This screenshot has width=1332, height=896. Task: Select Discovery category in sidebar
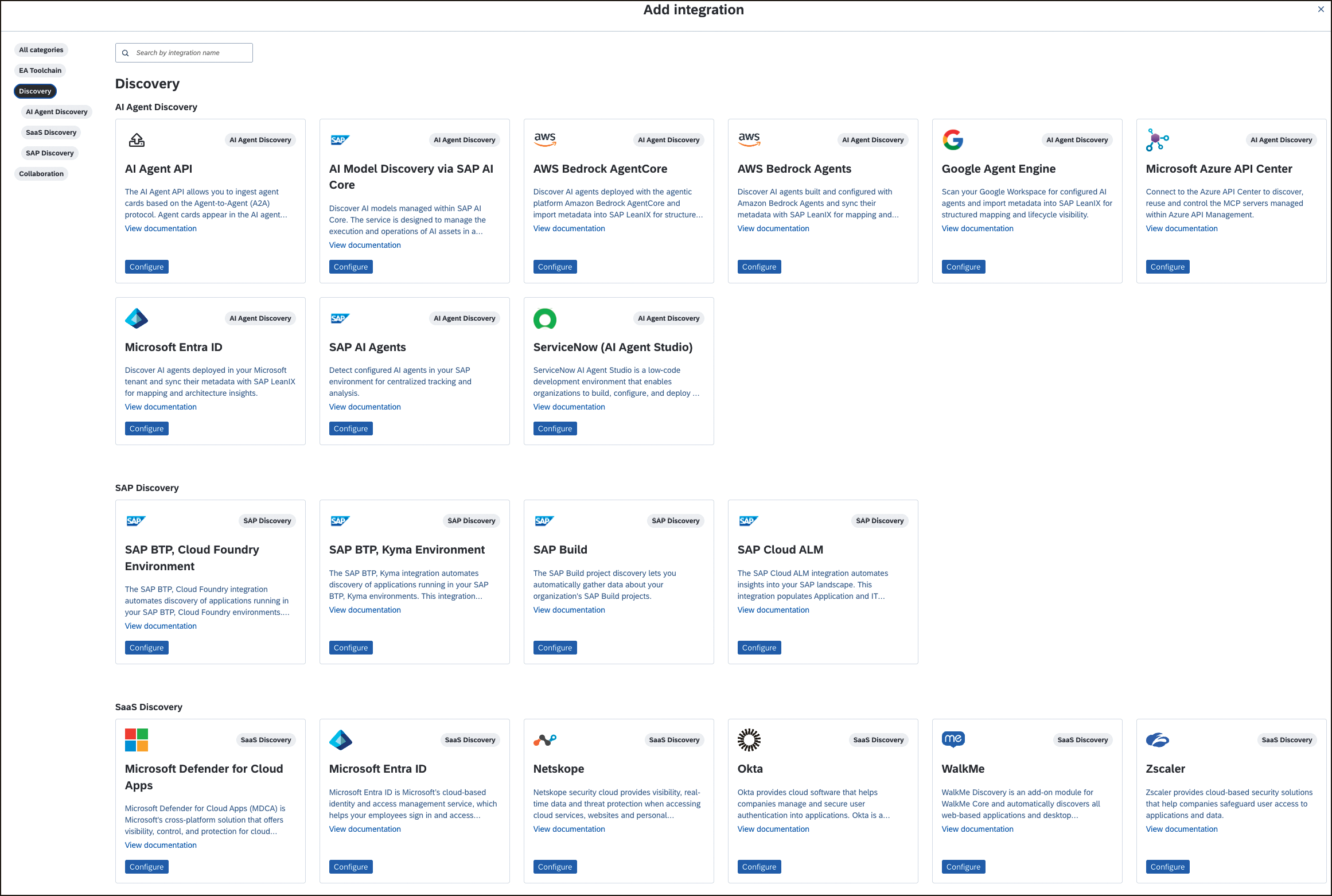[x=35, y=91]
